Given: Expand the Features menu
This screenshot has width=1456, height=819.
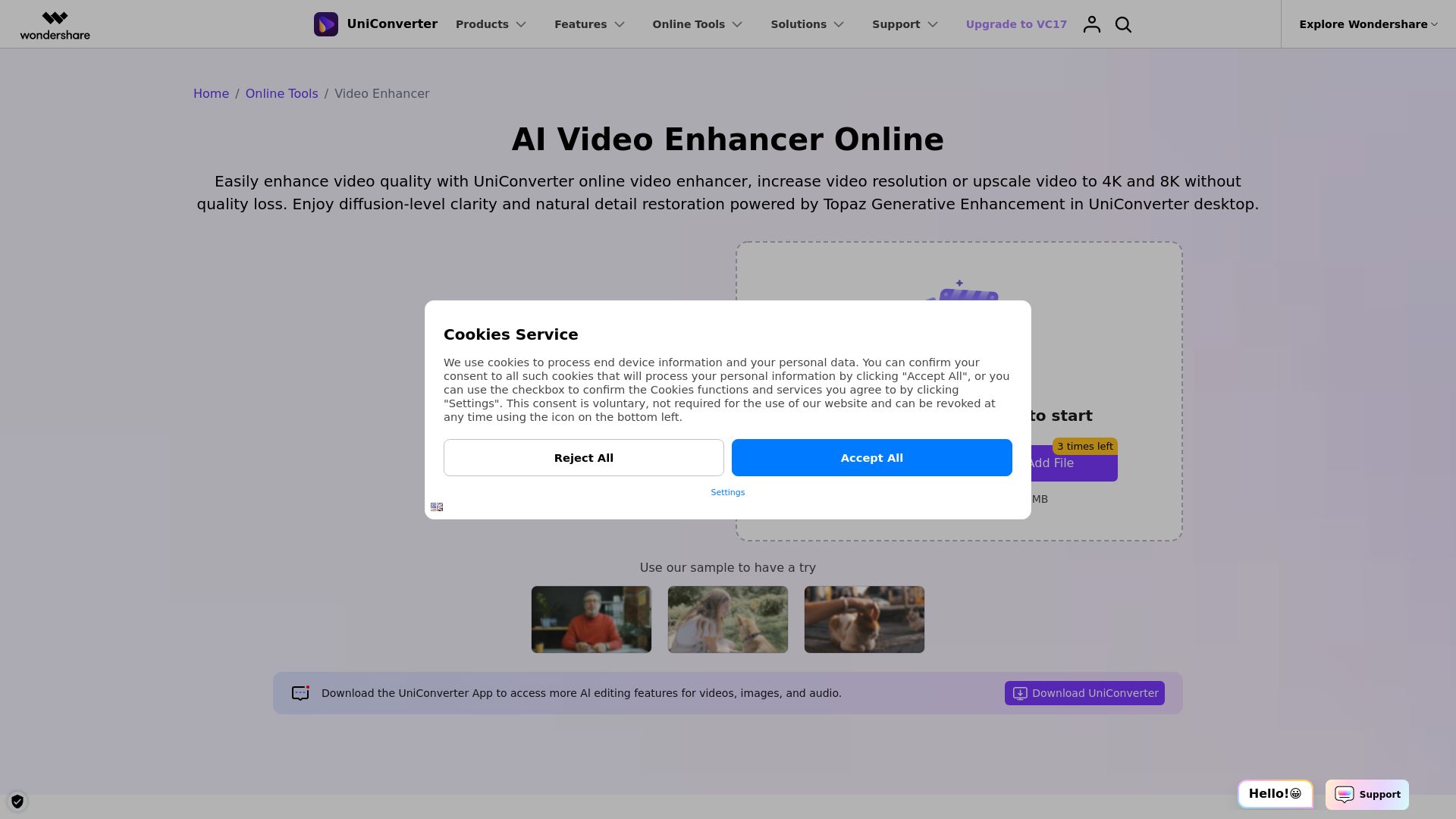Looking at the screenshot, I should tap(589, 24).
